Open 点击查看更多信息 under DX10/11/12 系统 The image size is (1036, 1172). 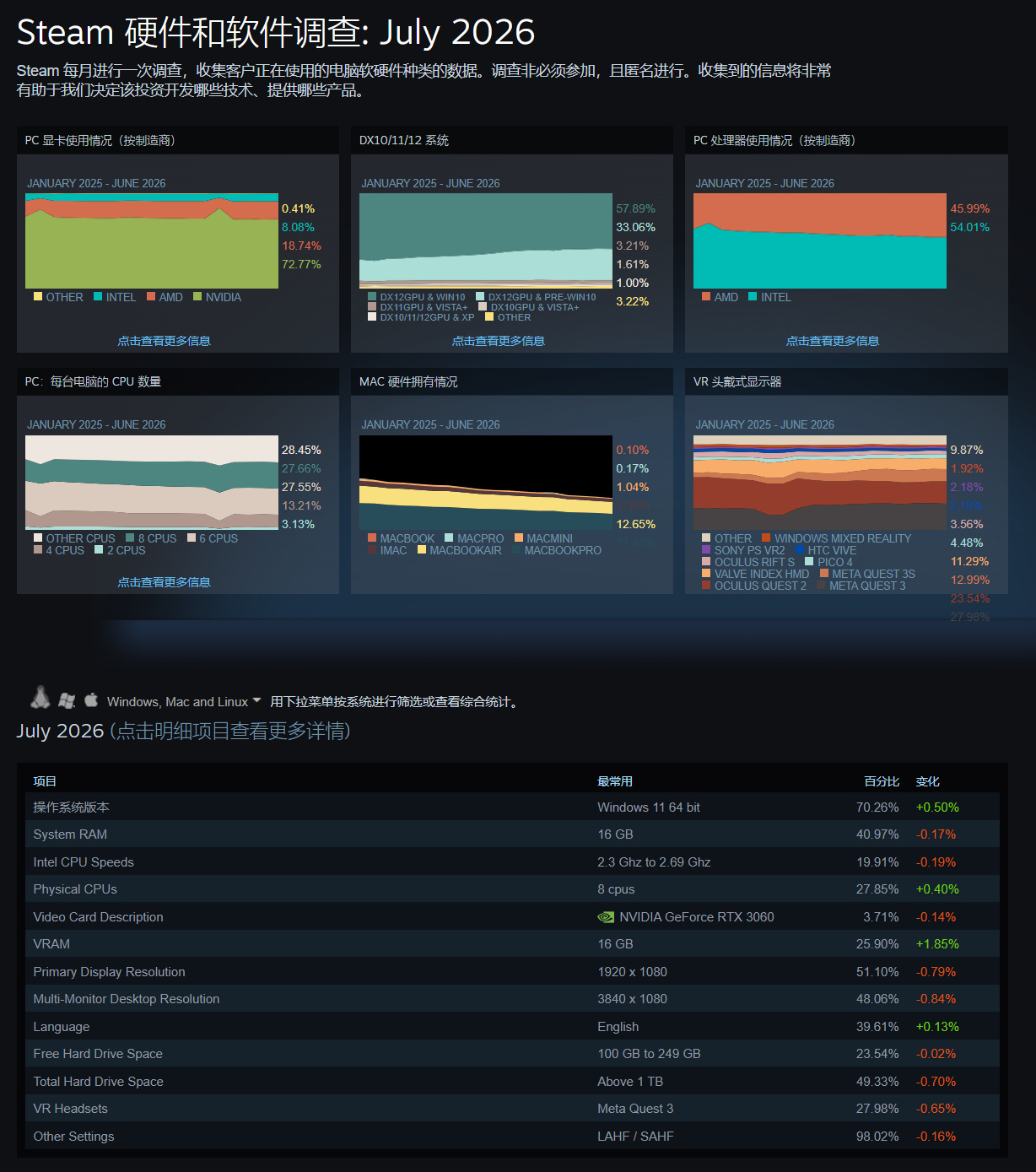tap(498, 341)
